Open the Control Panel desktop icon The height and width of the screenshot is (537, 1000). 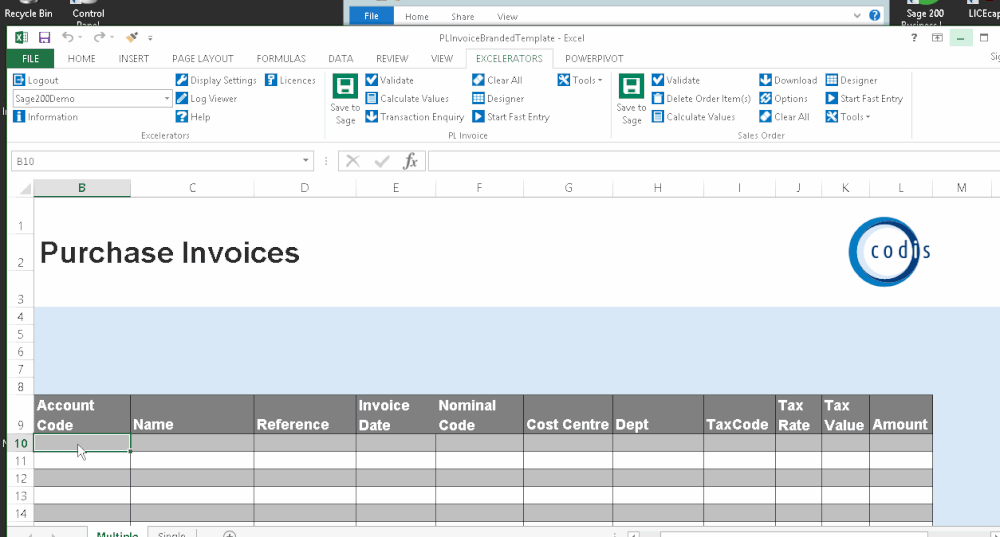(x=88, y=13)
